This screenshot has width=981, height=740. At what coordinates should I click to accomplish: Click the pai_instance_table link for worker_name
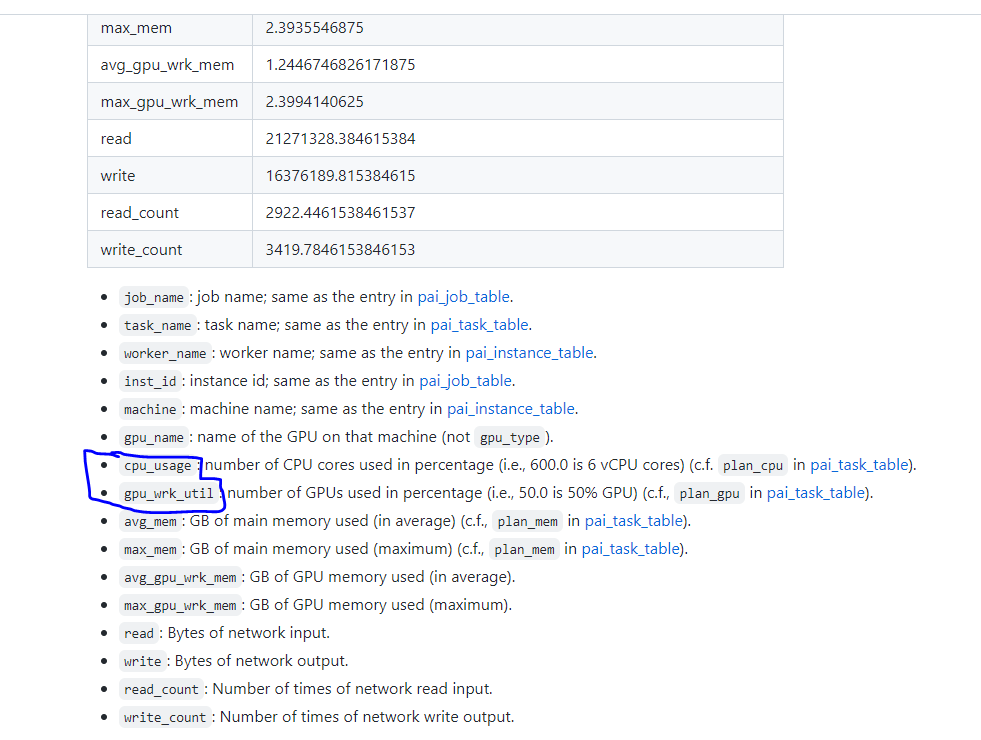pyautogui.click(x=529, y=352)
